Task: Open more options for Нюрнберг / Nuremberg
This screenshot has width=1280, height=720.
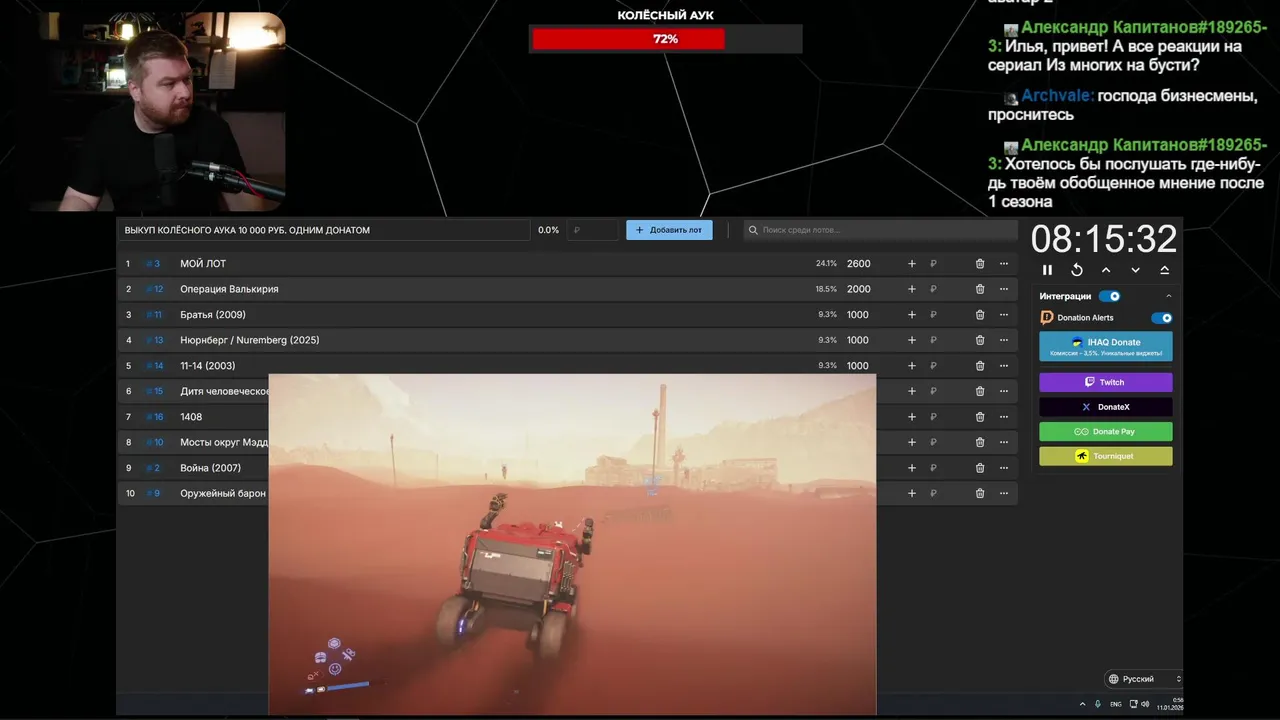Action: 1004,340
